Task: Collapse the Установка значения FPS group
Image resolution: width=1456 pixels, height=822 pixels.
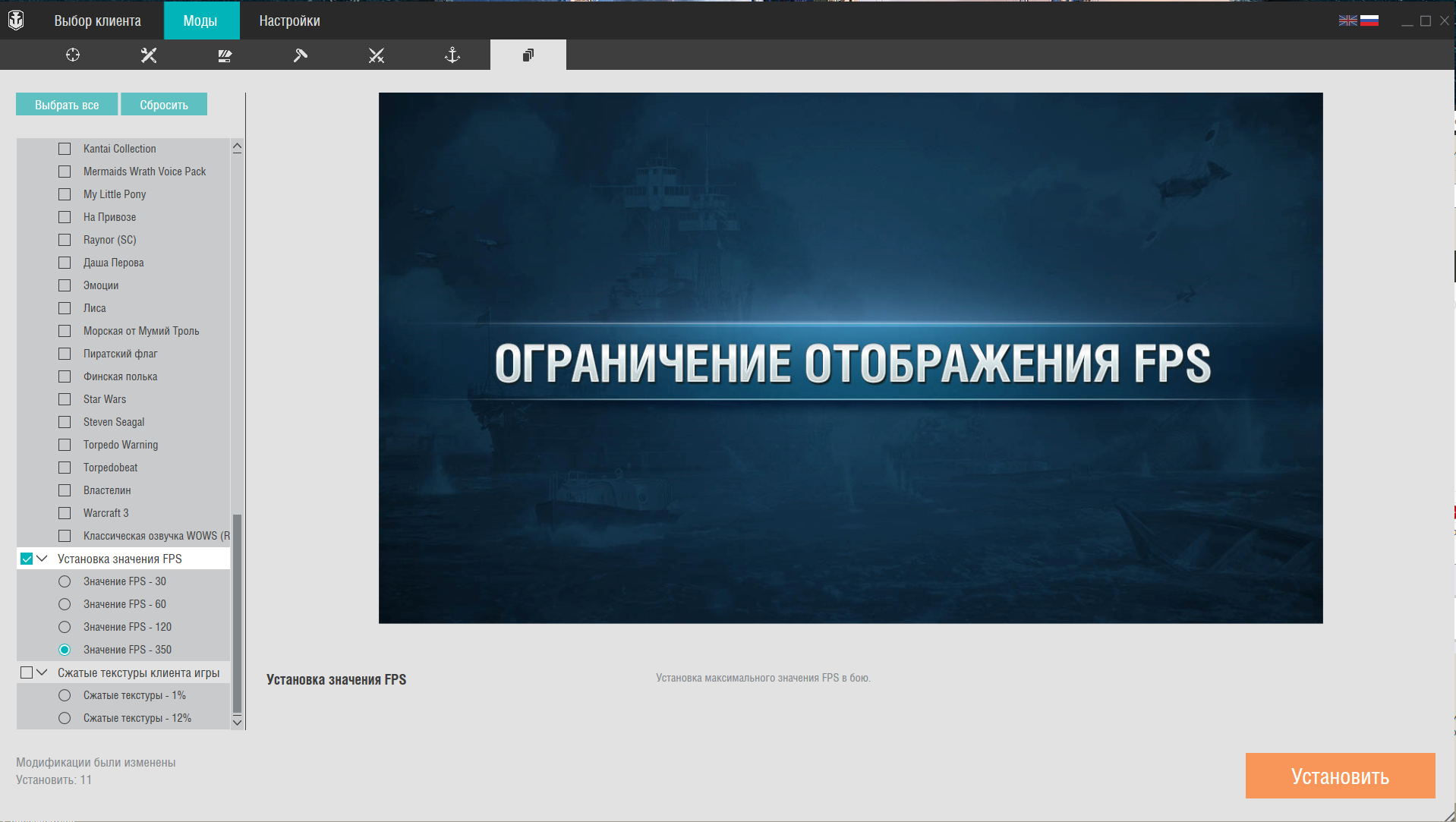Action: pyautogui.click(x=43, y=559)
